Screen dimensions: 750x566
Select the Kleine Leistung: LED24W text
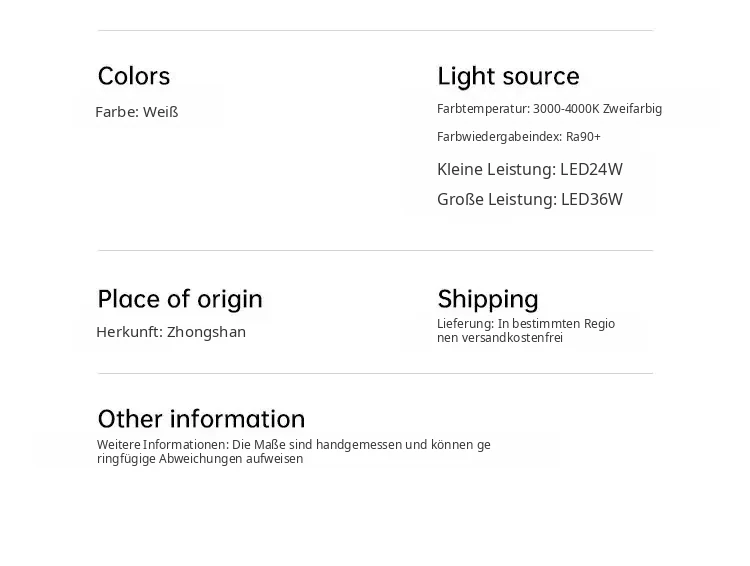click(529, 169)
